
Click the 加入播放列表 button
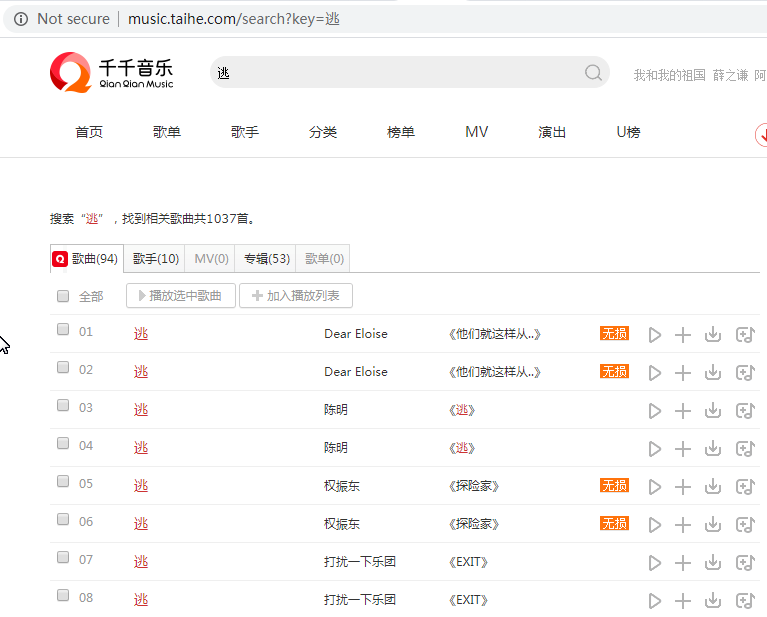tap(296, 296)
